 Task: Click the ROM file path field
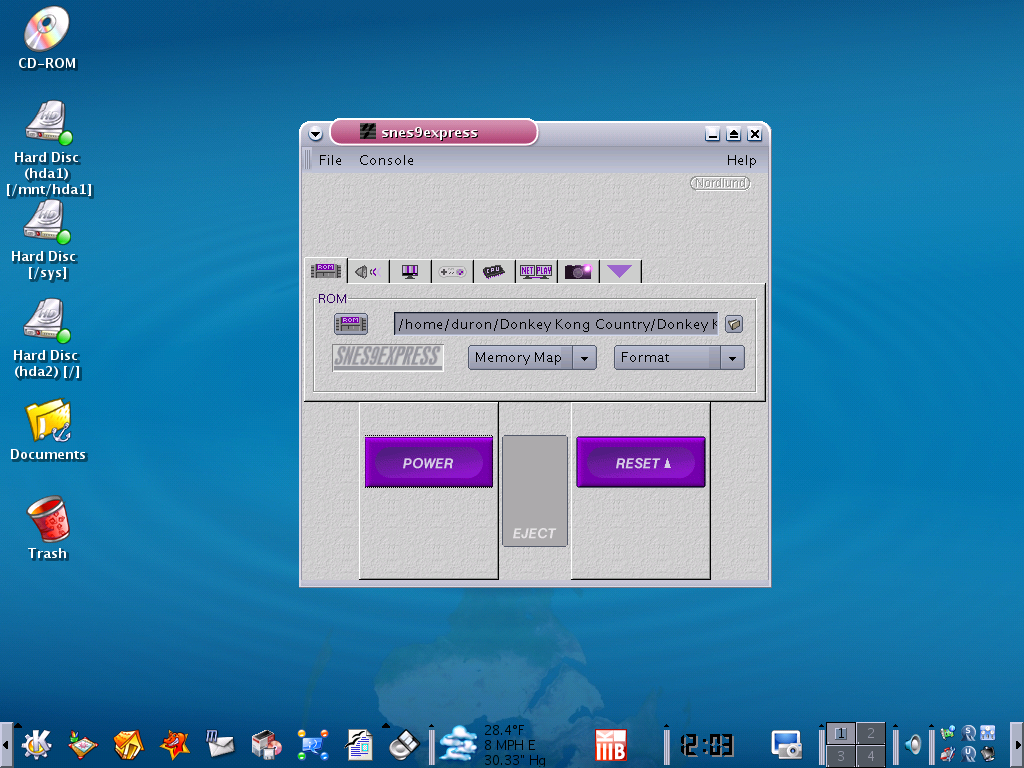(x=555, y=324)
